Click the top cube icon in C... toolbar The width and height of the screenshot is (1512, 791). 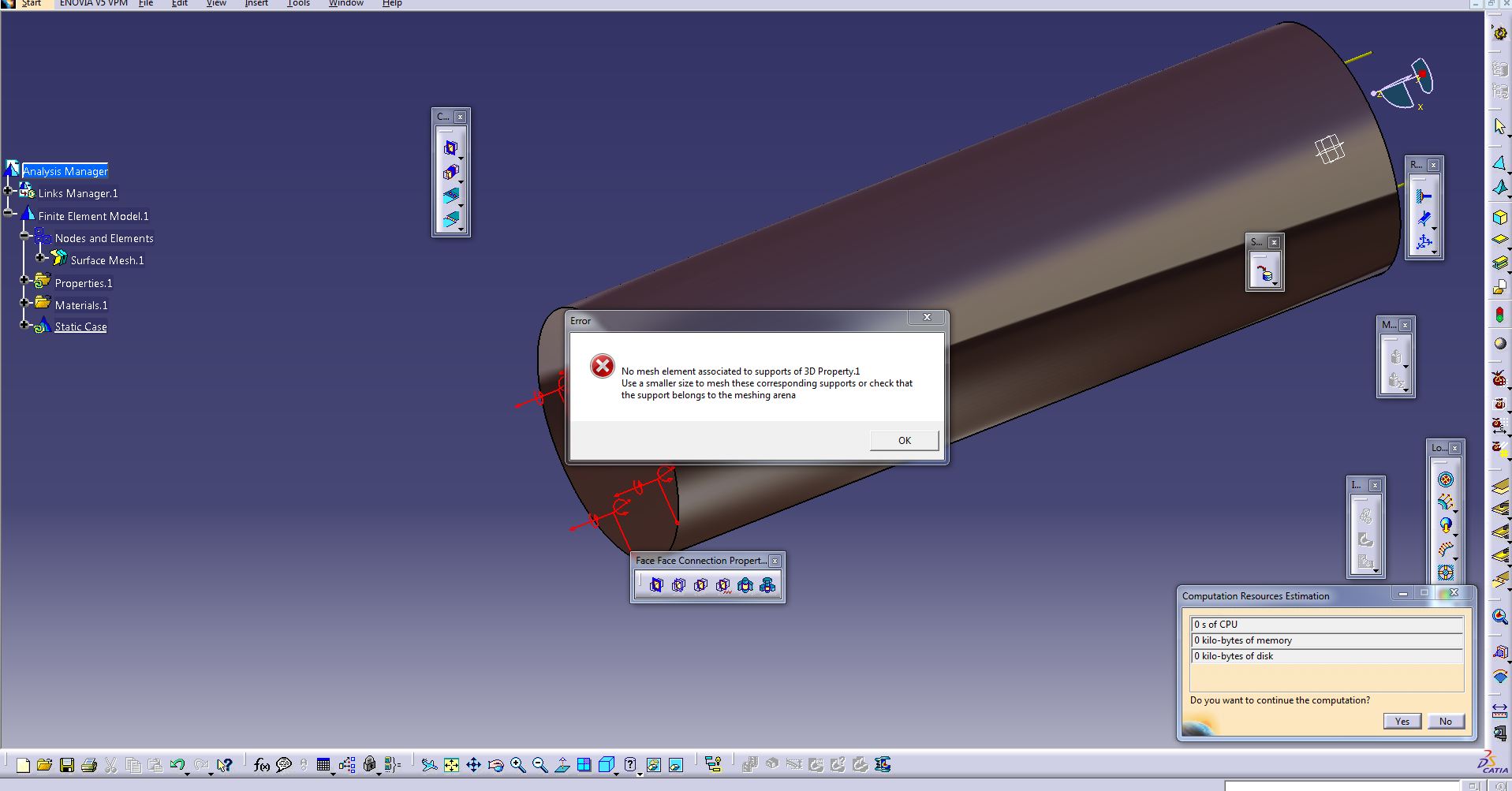tap(450, 147)
